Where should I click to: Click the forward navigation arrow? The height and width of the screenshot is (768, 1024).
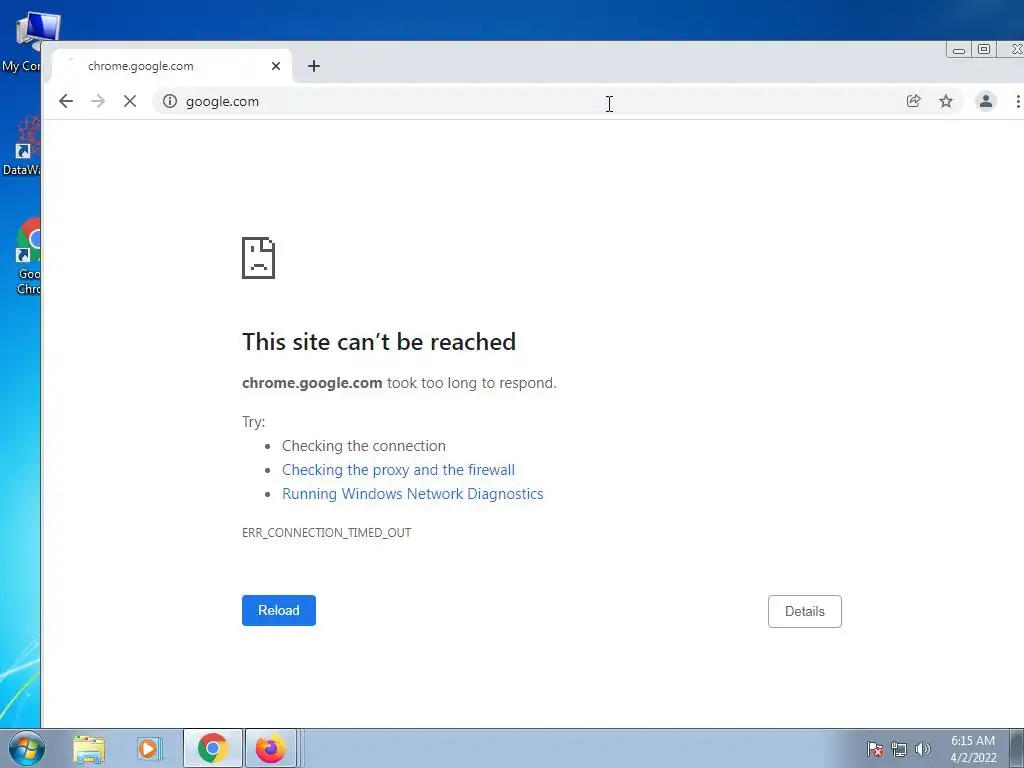98,101
